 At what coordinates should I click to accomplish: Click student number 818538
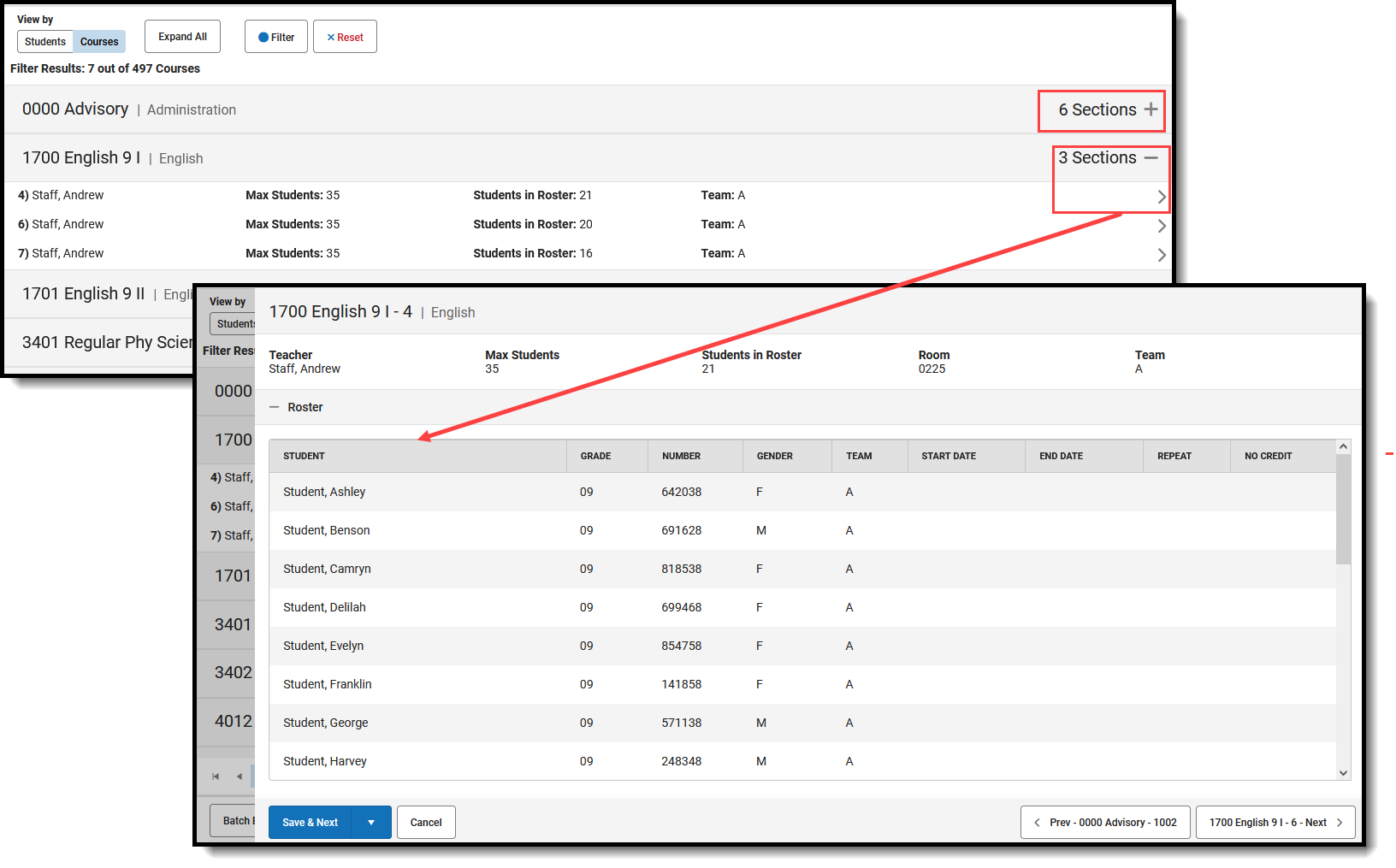coord(681,569)
